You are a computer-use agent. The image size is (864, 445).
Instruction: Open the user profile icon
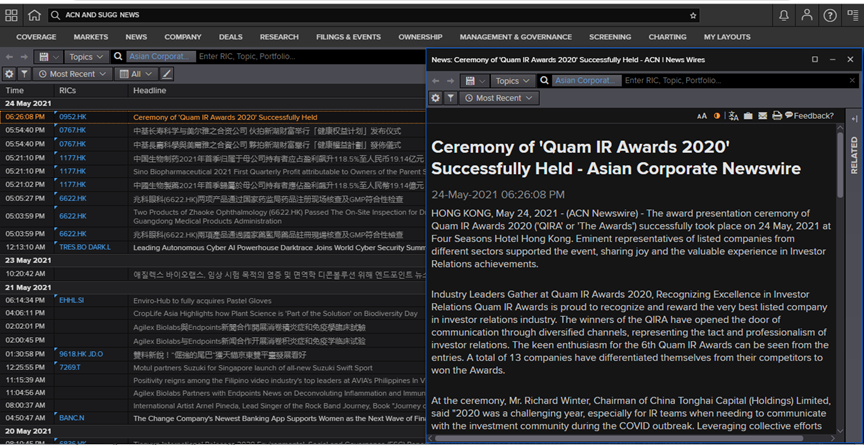(807, 15)
